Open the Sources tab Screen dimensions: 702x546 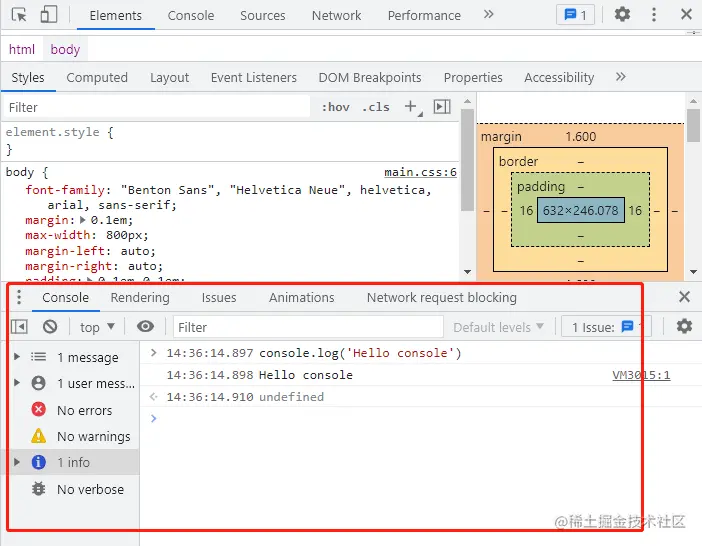pyautogui.click(x=262, y=16)
